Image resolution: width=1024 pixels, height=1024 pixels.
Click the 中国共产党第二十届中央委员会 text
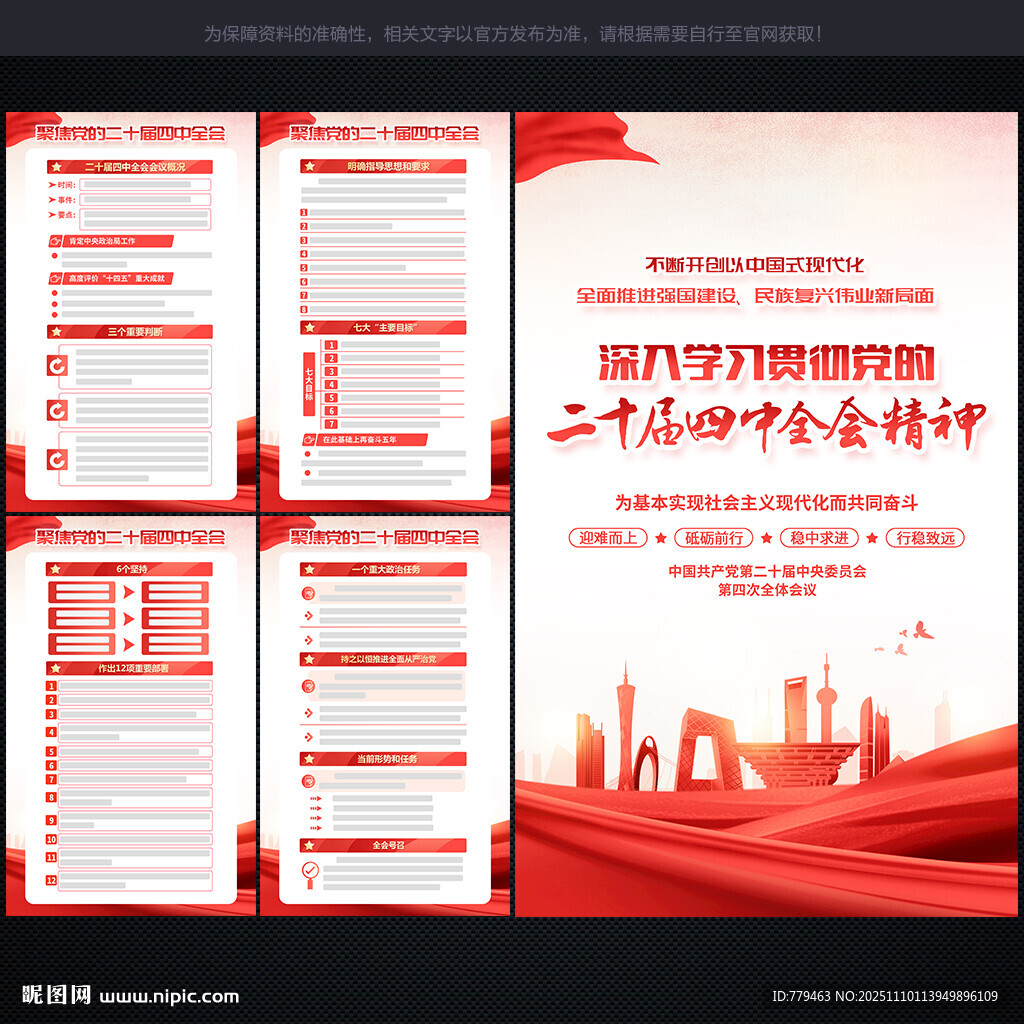pyautogui.click(x=767, y=571)
